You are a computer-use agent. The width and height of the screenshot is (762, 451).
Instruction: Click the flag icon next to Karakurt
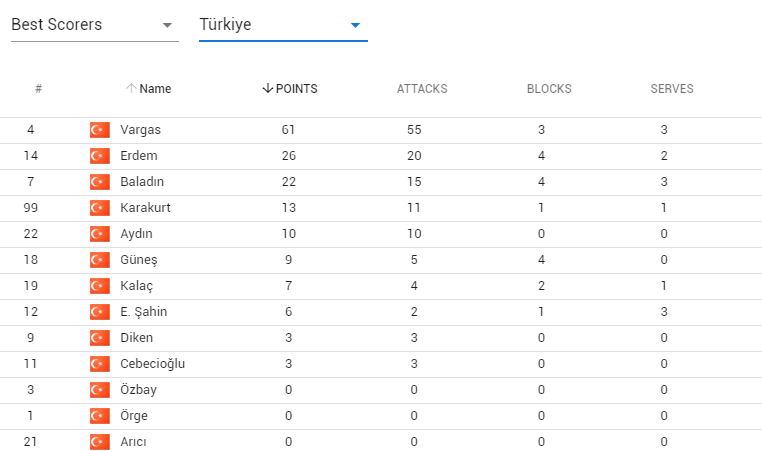(99, 208)
